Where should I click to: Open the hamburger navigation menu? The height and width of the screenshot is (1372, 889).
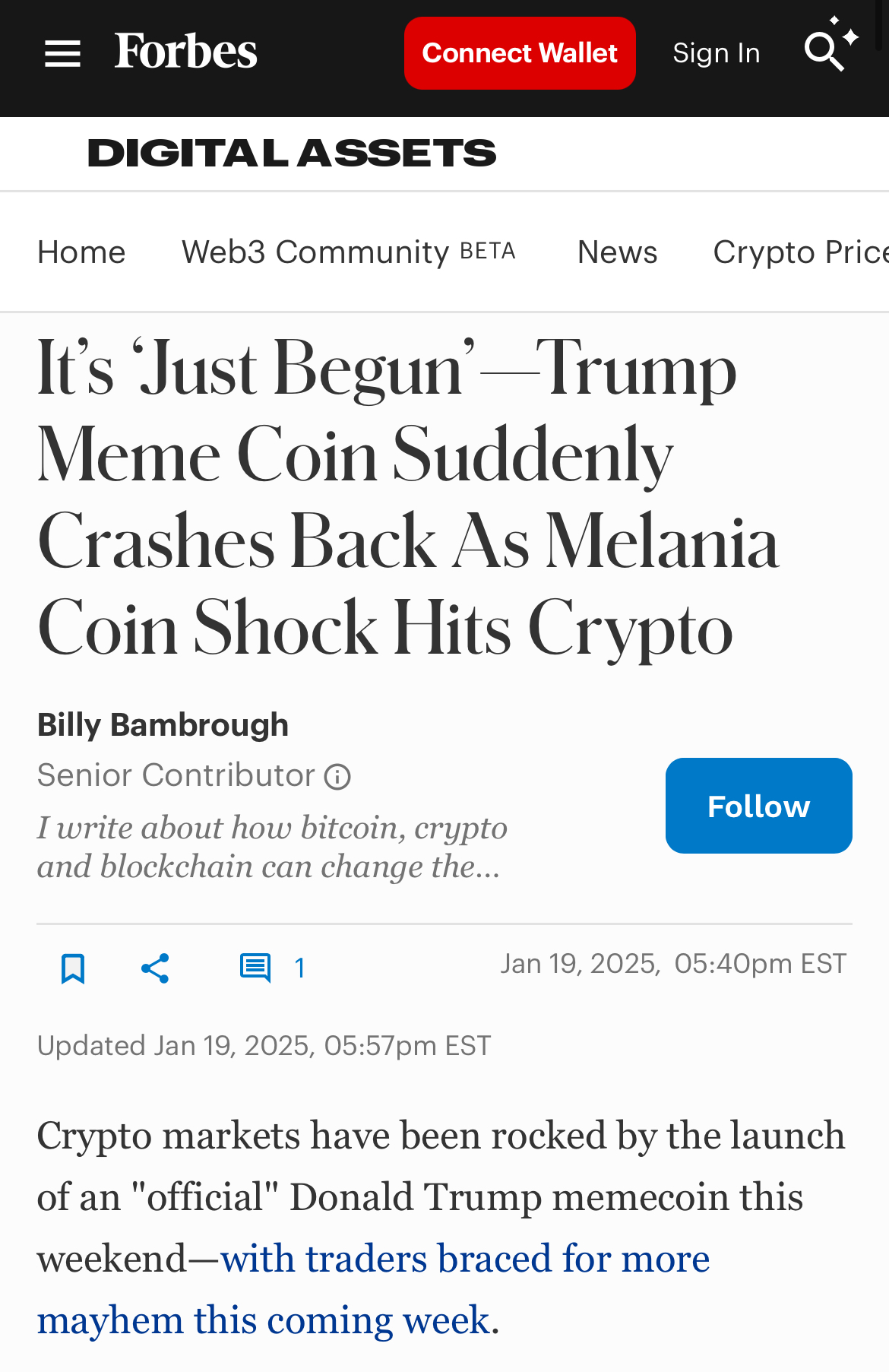click(62, 54)
